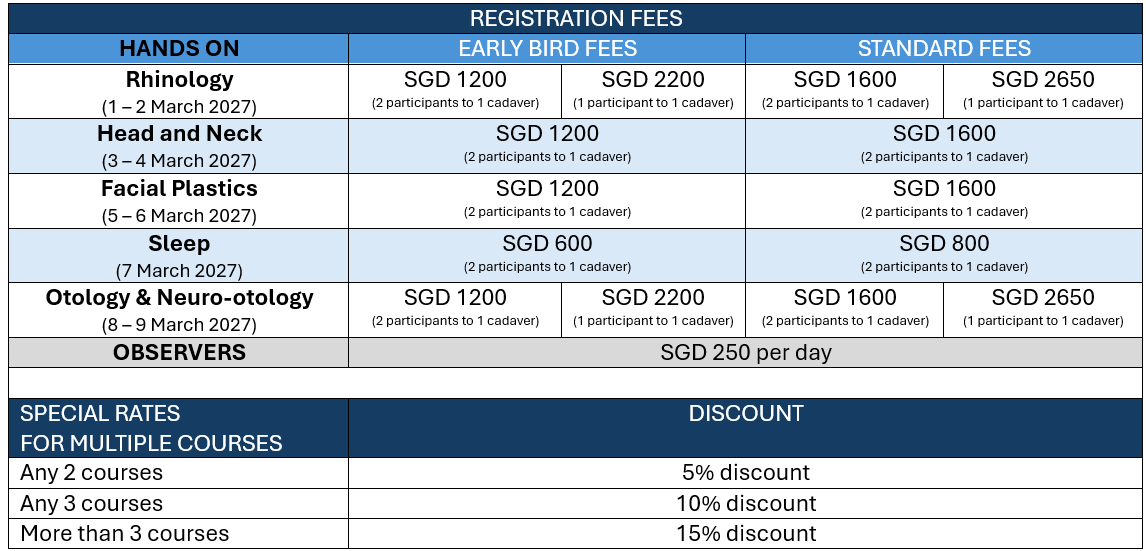Click the Sleep SGD 600 early bird fee

547,255
